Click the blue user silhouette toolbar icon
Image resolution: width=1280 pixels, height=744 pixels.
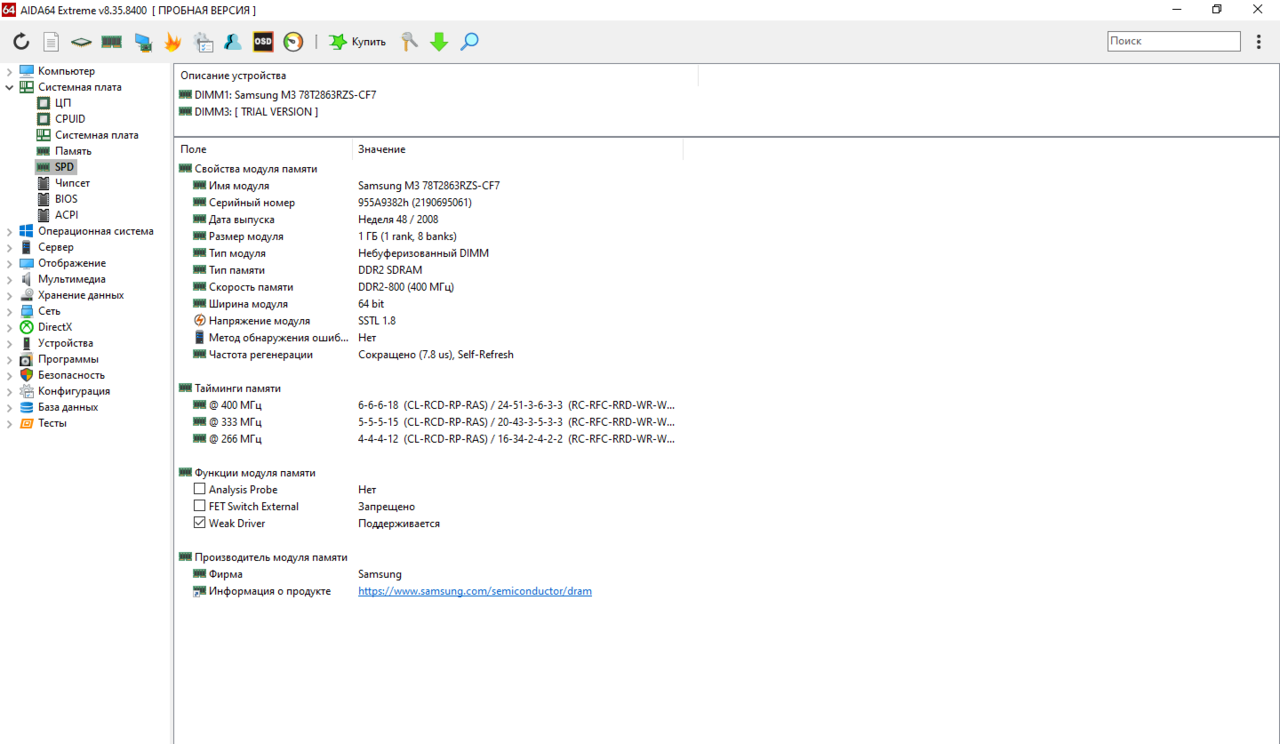pos(233,42)
